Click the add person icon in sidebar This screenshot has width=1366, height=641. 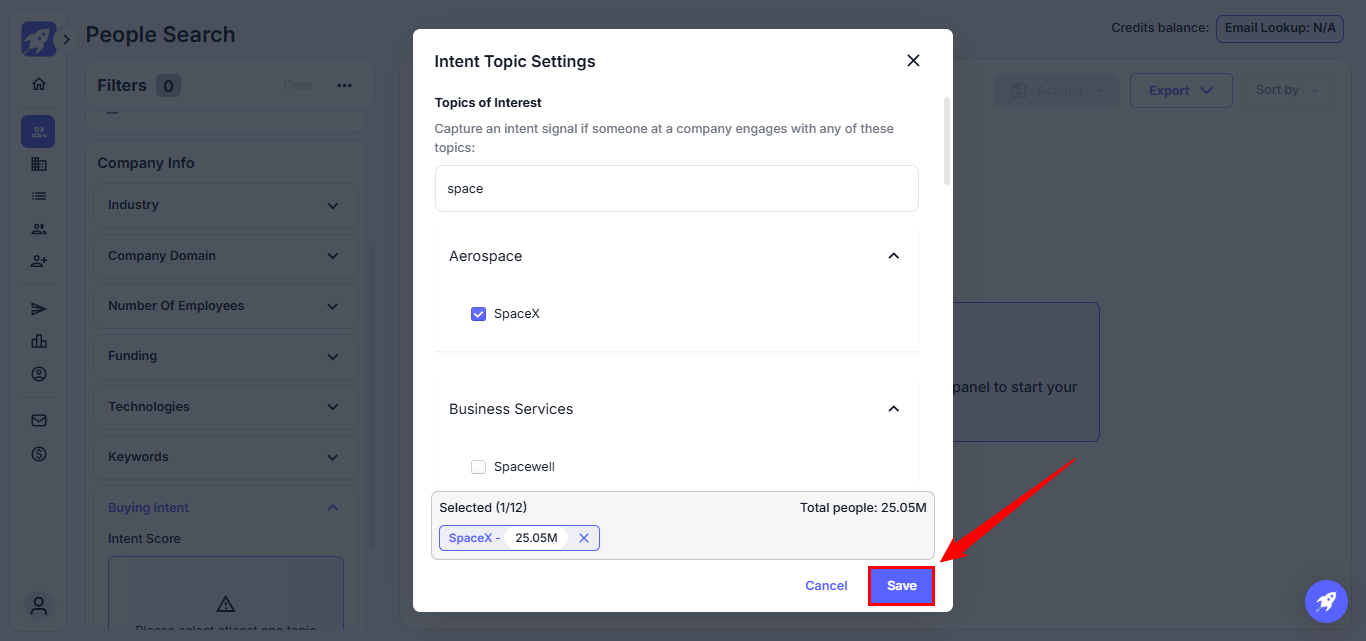39,261
